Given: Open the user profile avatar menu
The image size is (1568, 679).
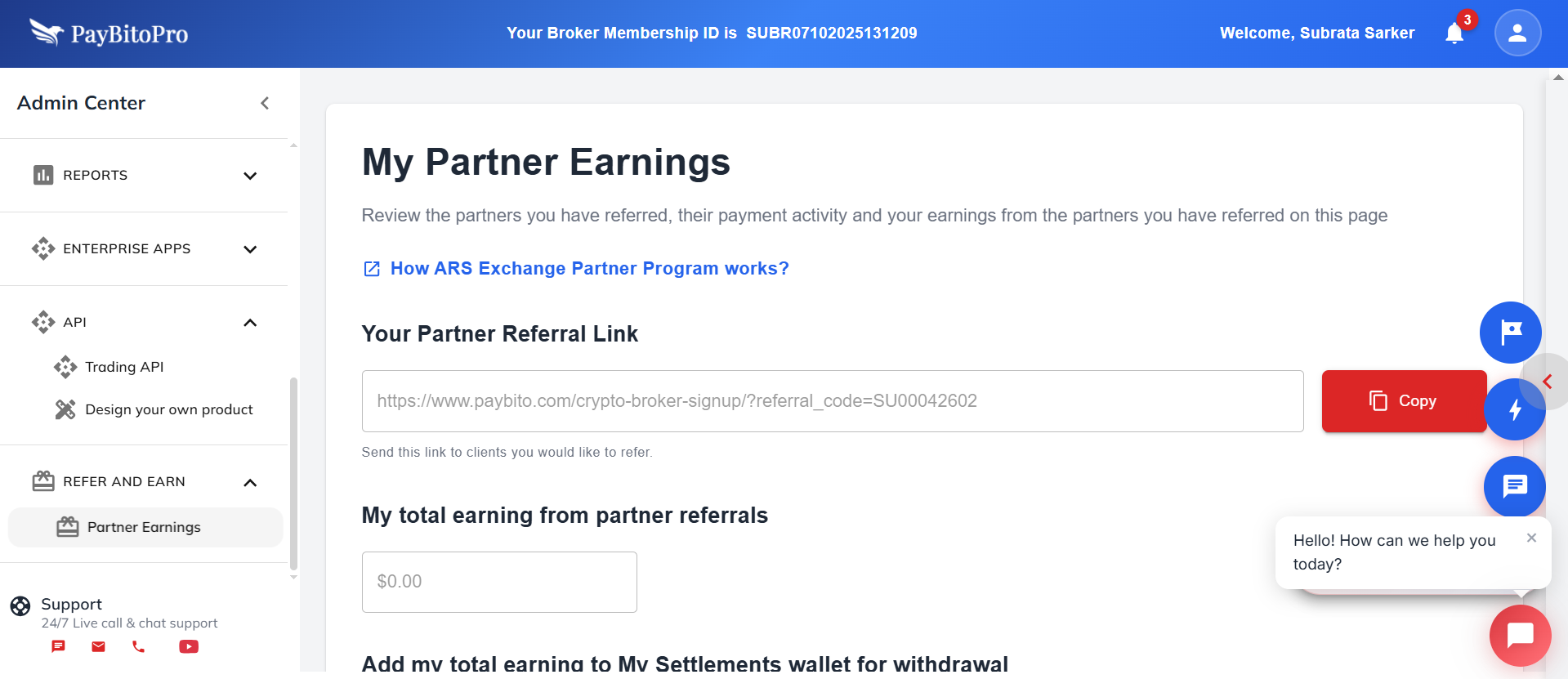Looking at the screenshot, I should [x=1517, y=33].
